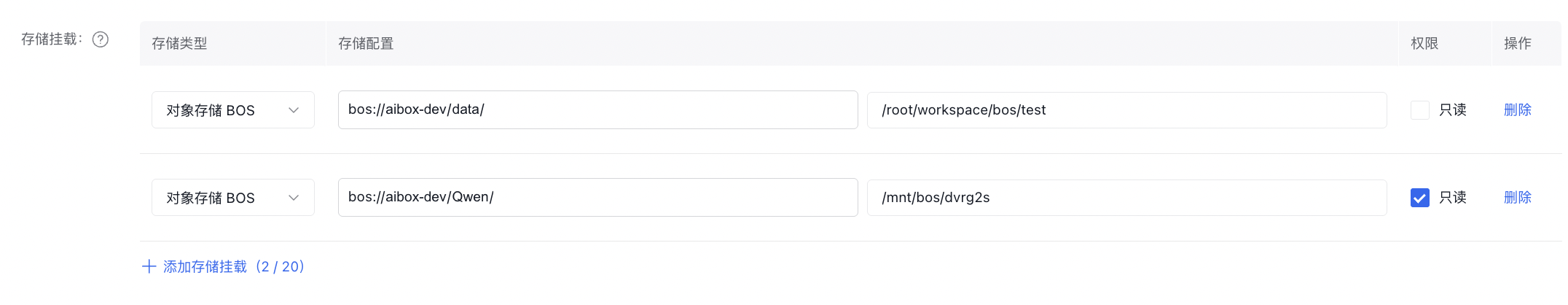Uncheck 只读 checkbox for /mnt/bos/dvrg2s mount

[x=1419, y=198]
